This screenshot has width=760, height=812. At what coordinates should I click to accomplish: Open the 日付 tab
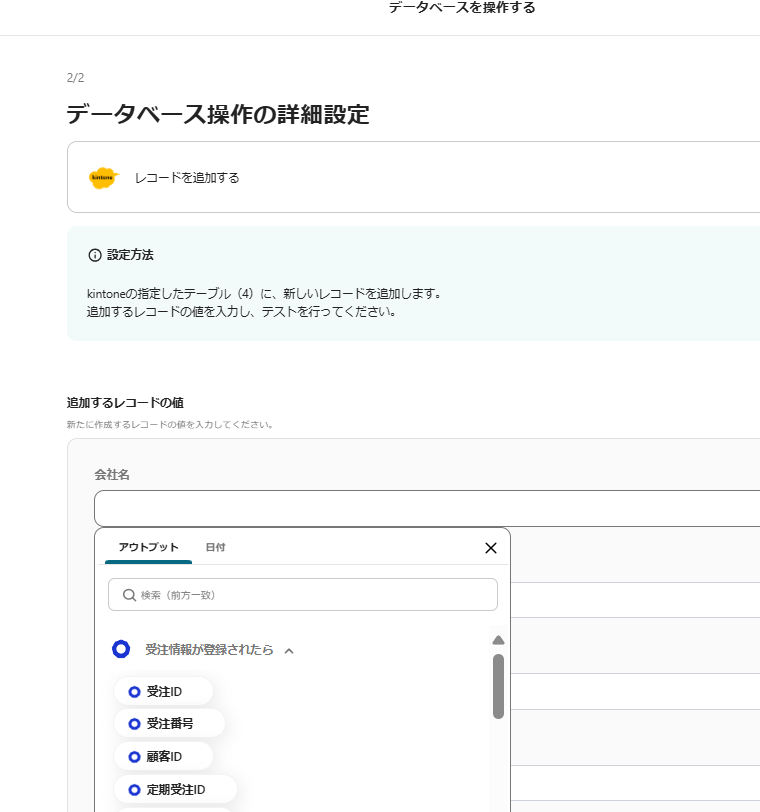(x=215, y=548)
